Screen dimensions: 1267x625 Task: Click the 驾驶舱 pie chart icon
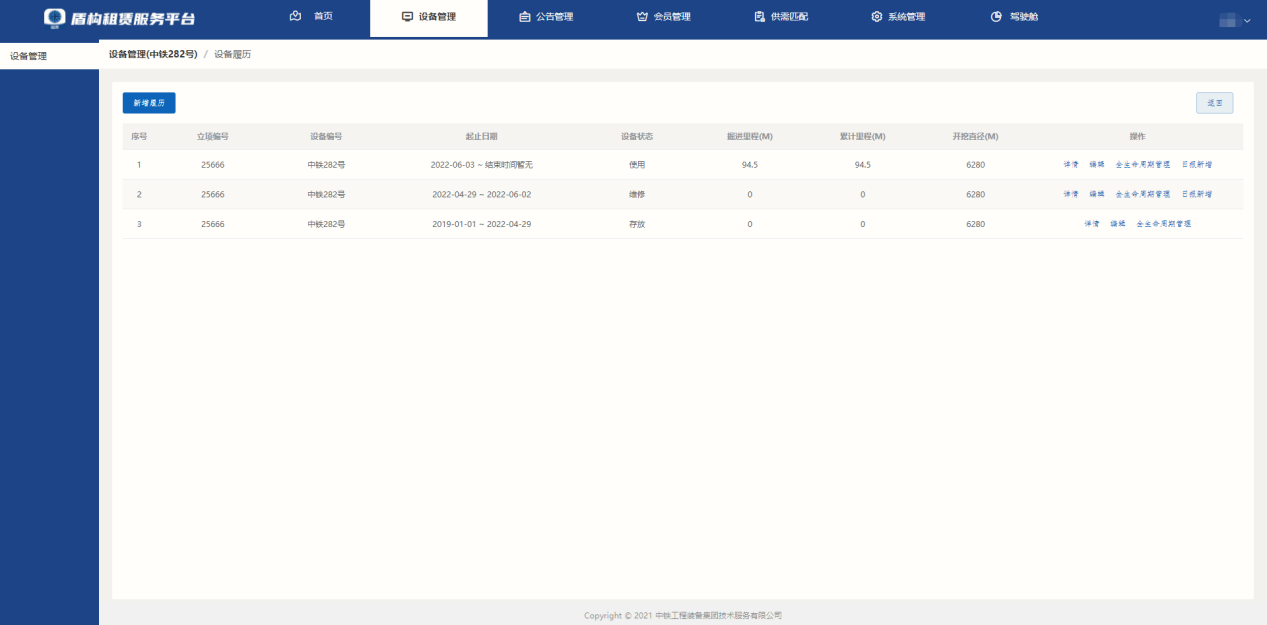click(x=996, y=17)
